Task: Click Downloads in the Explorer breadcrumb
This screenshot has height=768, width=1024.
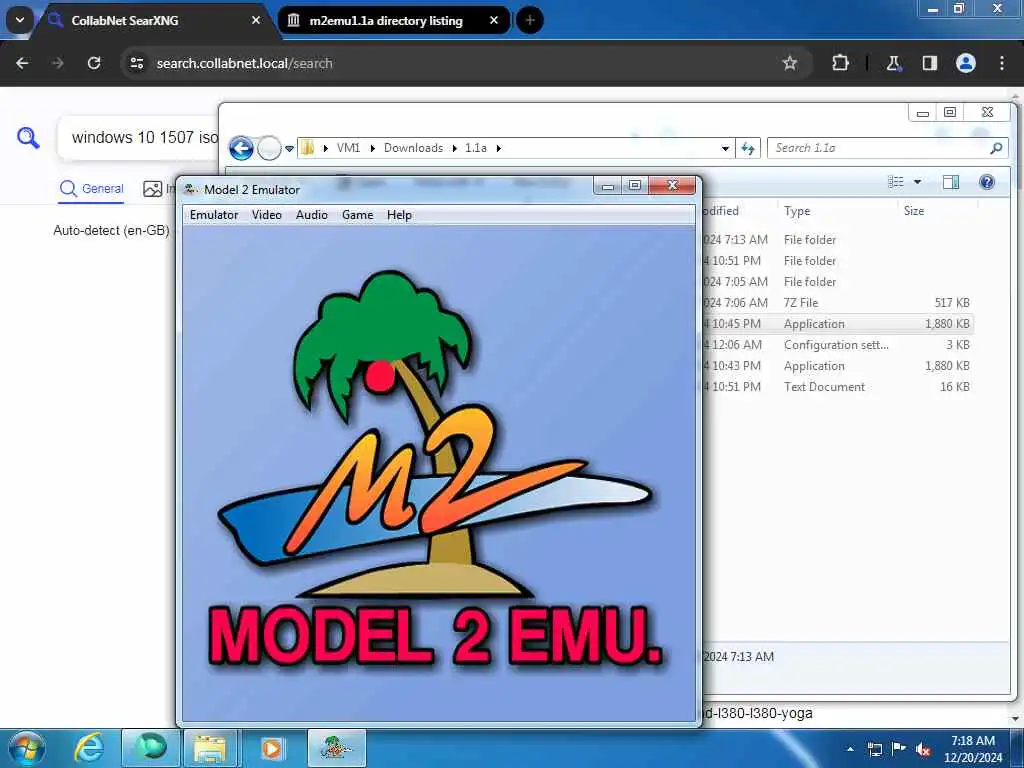Action: coord(413,148)
